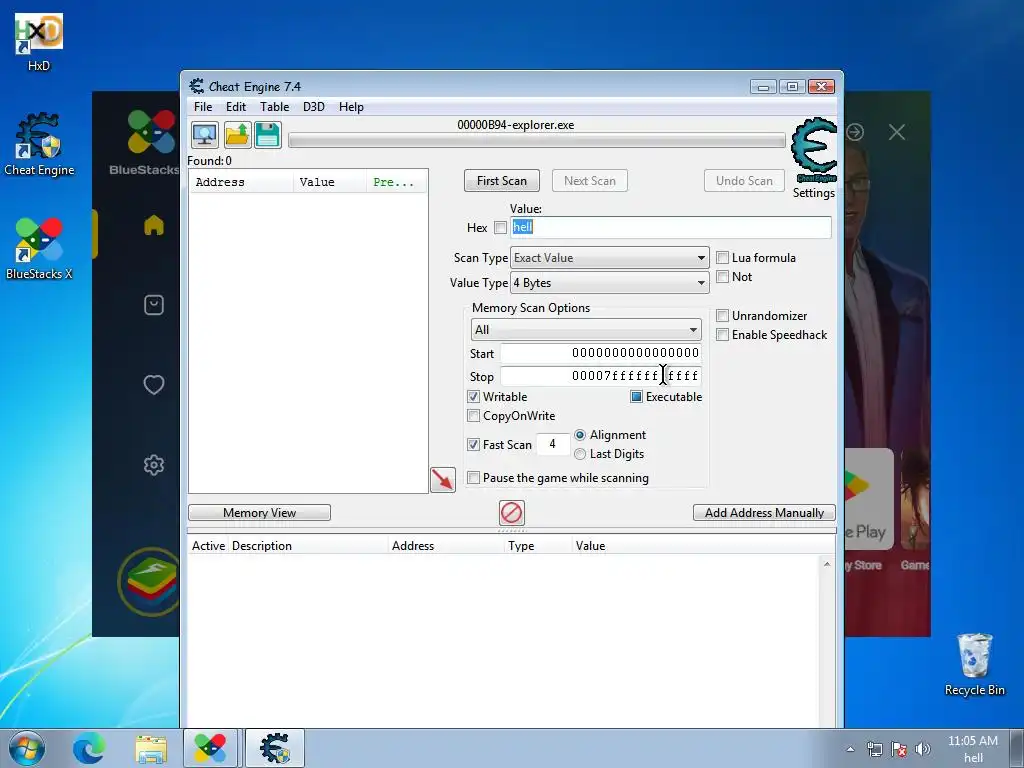Click the open cheat table folder icon
Image resolution: width=1024 pixels, height=768 pixels.
(x=237, y=135)
